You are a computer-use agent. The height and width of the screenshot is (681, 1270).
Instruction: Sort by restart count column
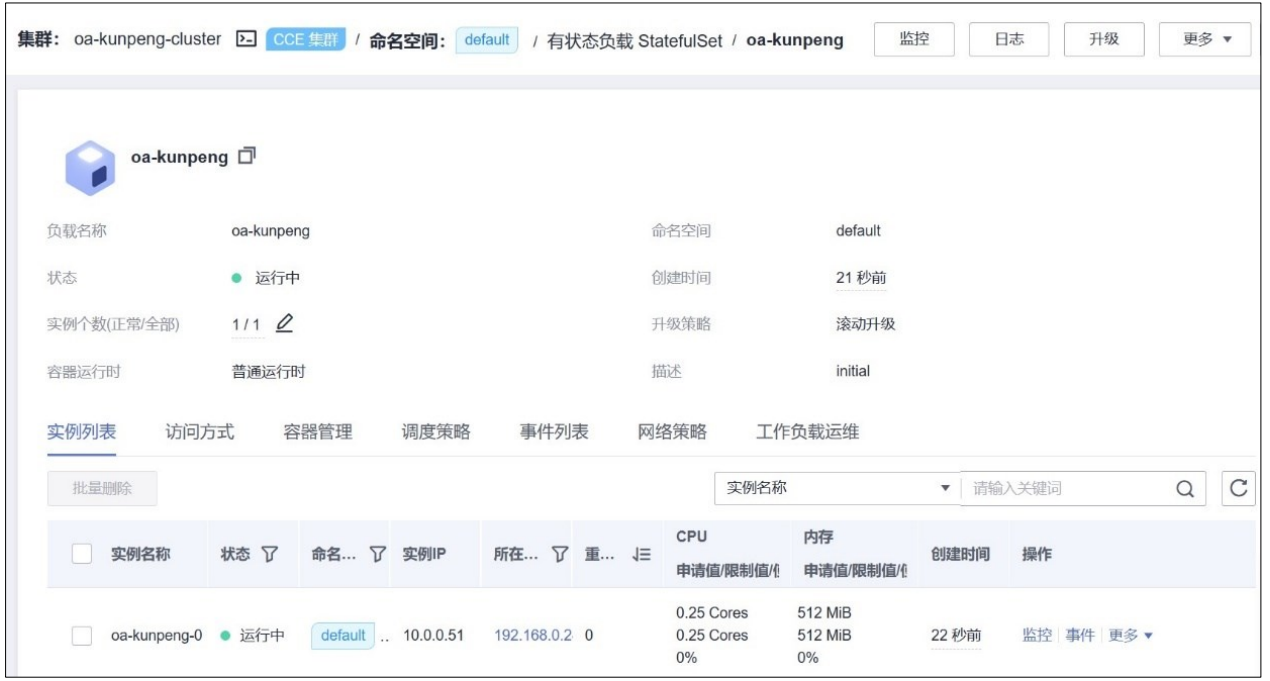(x=644, y=555)
